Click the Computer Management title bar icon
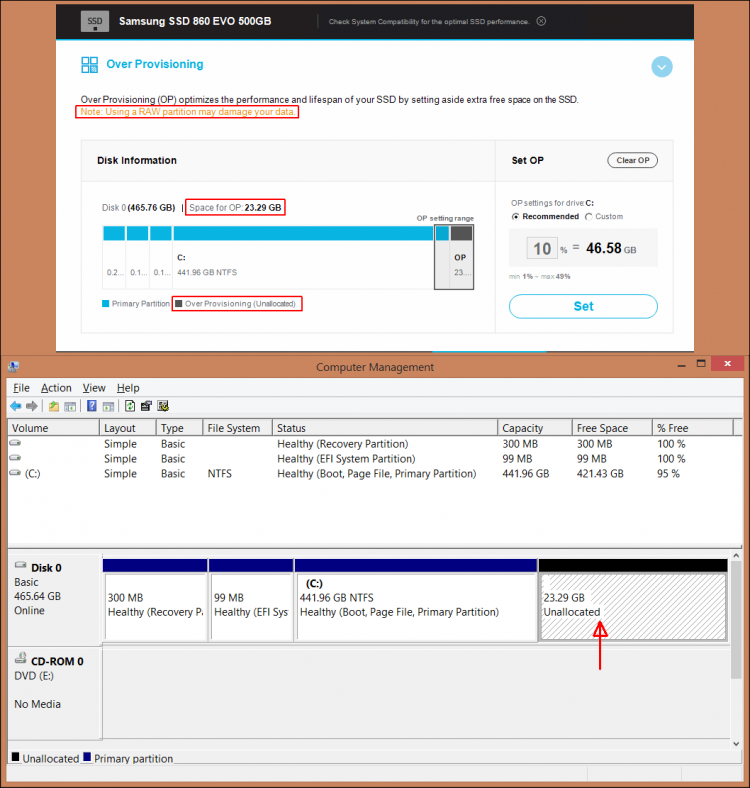The image size is (750, 788). coord(14,367)
